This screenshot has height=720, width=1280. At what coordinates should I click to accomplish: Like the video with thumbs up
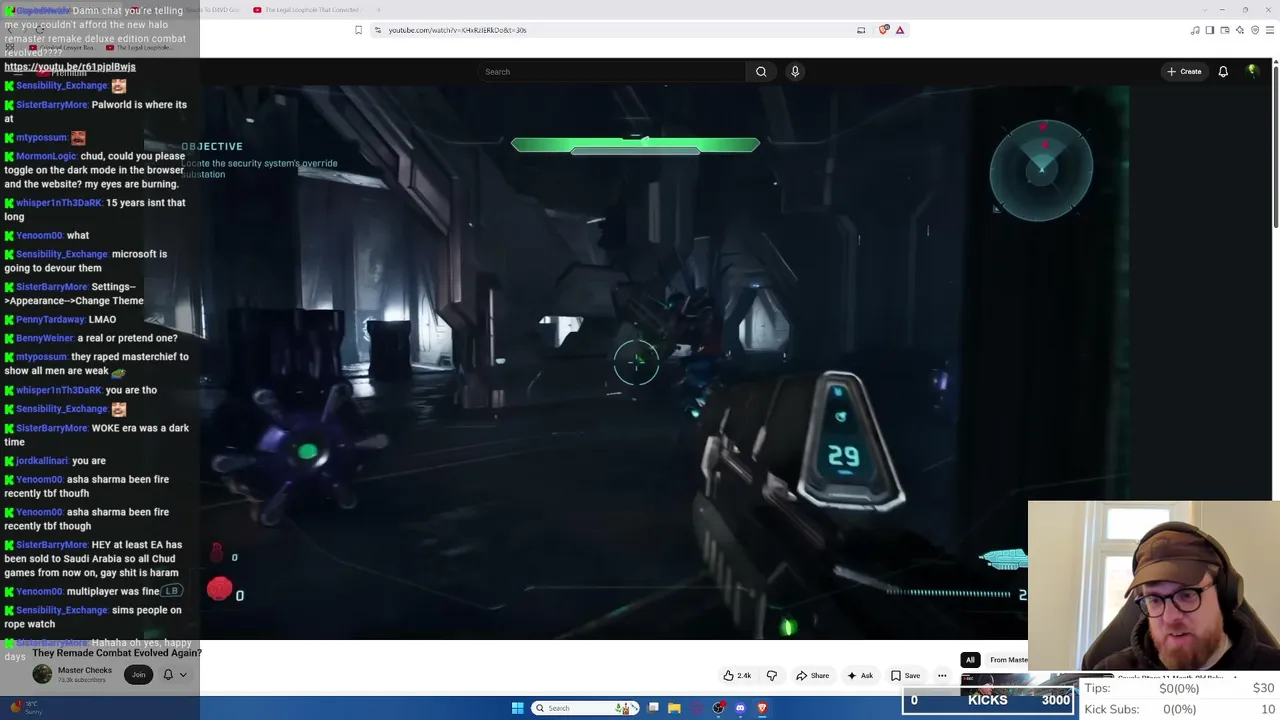[x=737, y=676]
